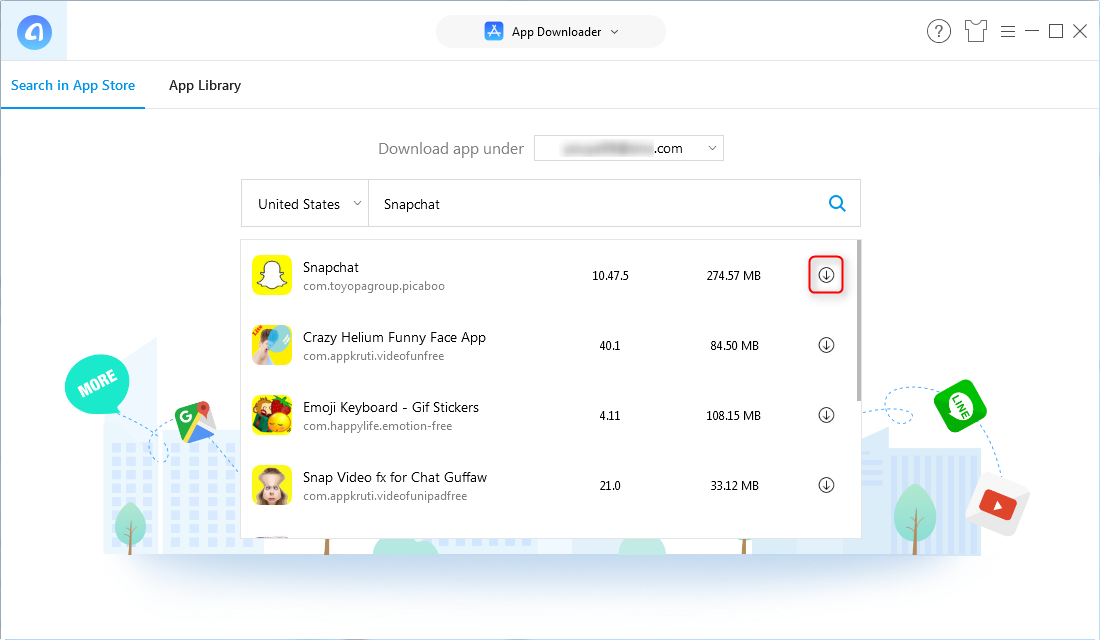The height and width of the screenshot is (640, 1100).
Task: Download Crazy Helium Funny Face App
Action: (x=826, y=345)
